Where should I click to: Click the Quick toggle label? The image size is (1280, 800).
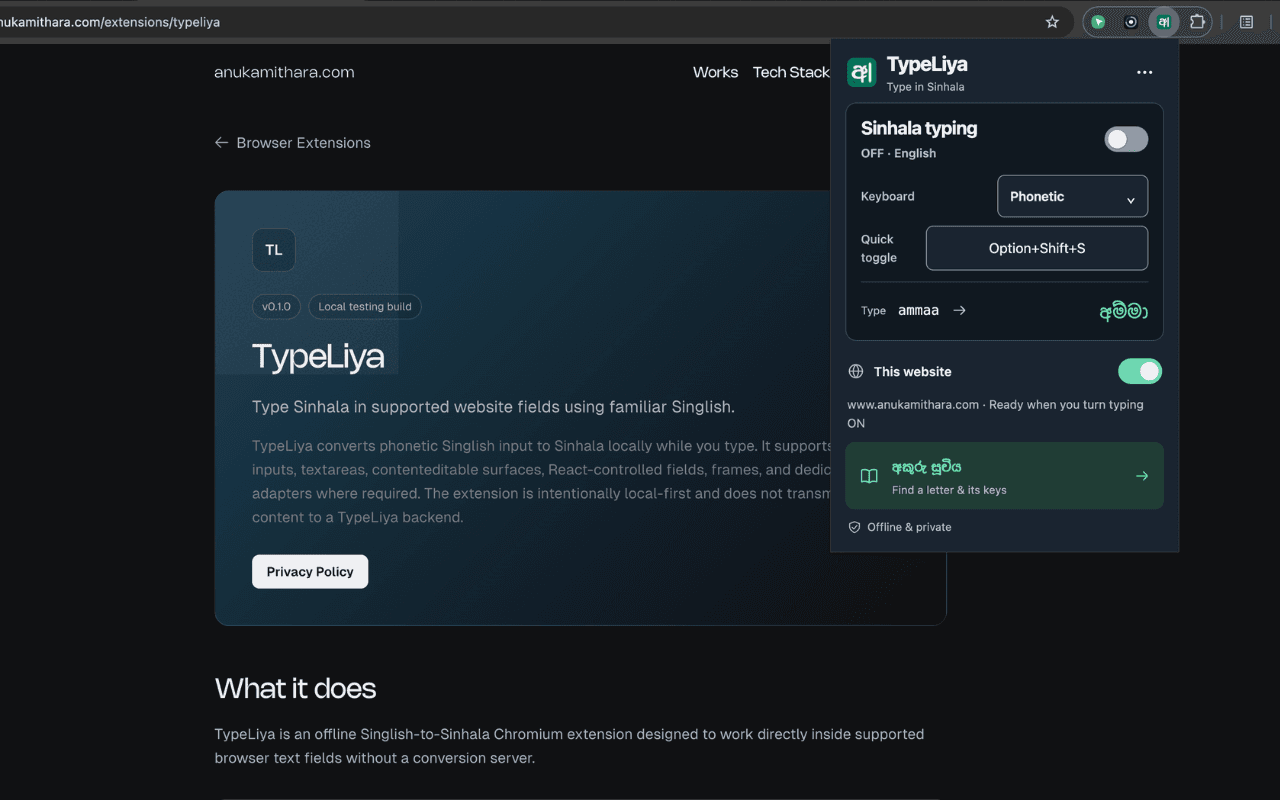[x=878, y=248]
